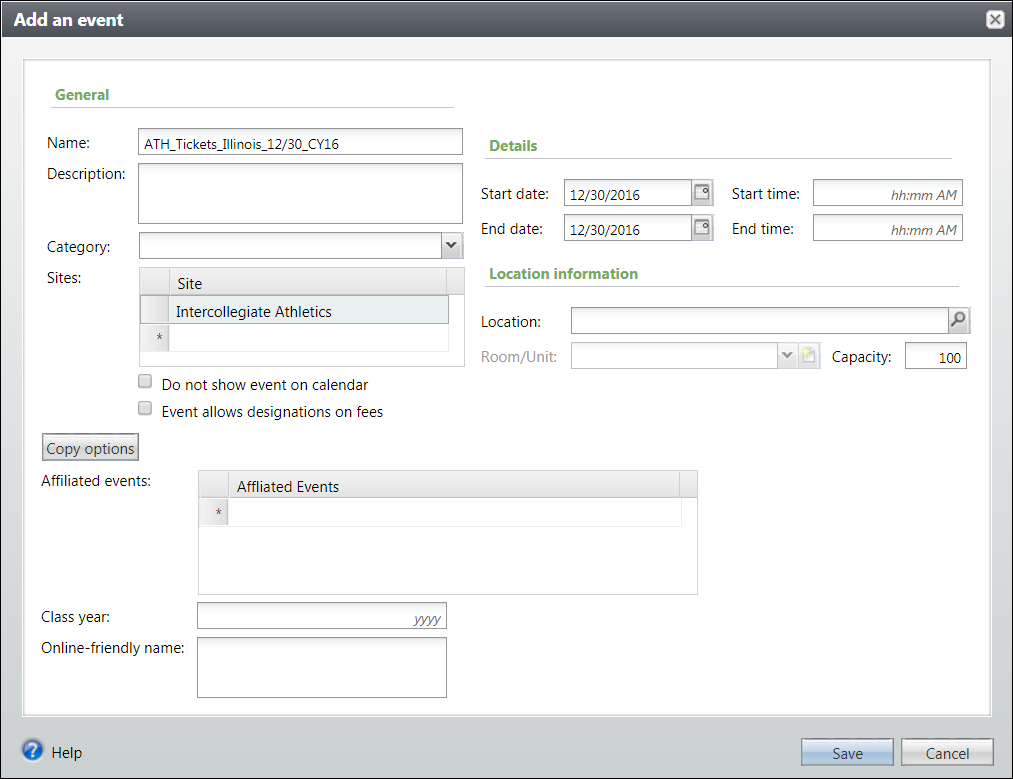Click the Name text field
Image resolution: width=1013 pixels, height=779 pixels.
[300, 143]
